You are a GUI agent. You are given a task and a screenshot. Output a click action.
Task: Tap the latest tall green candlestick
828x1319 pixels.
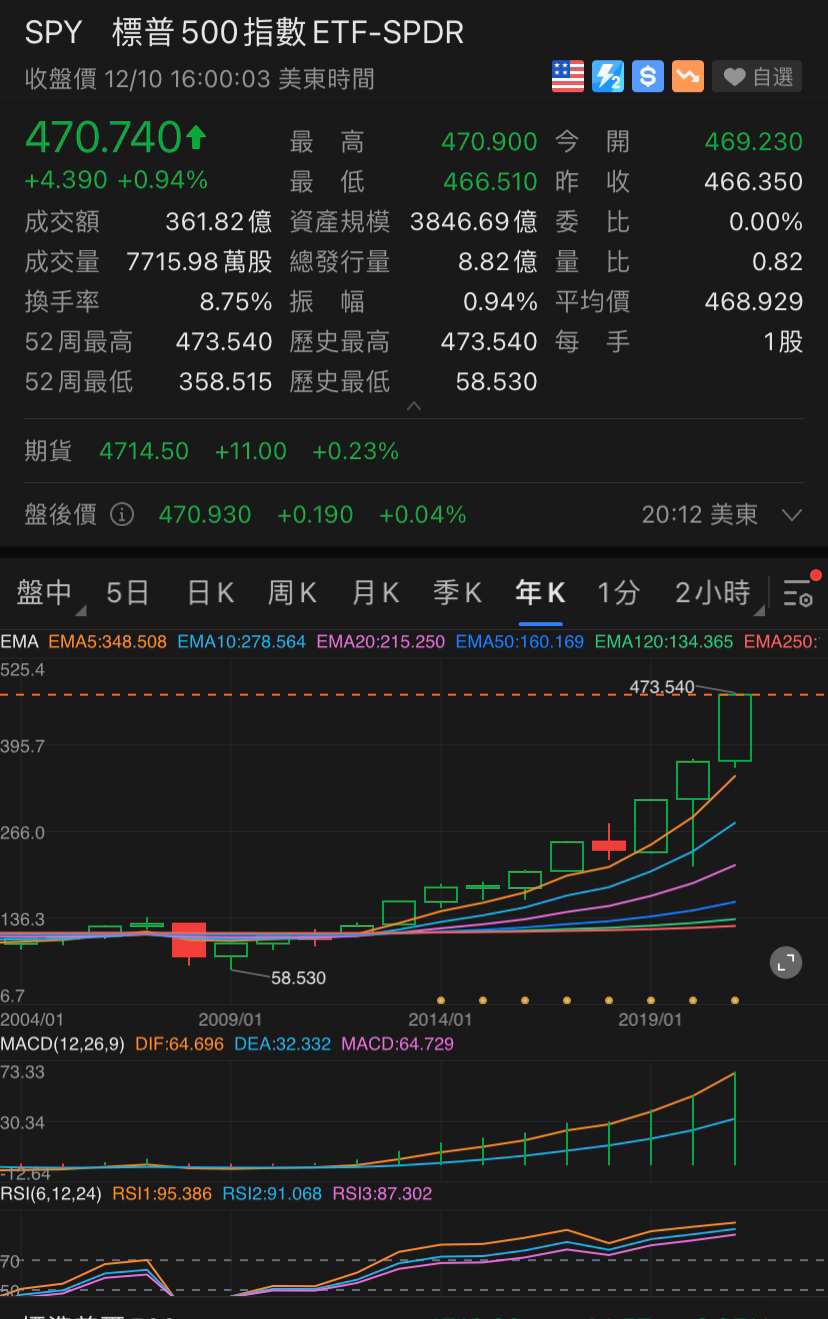pos(735,728)
